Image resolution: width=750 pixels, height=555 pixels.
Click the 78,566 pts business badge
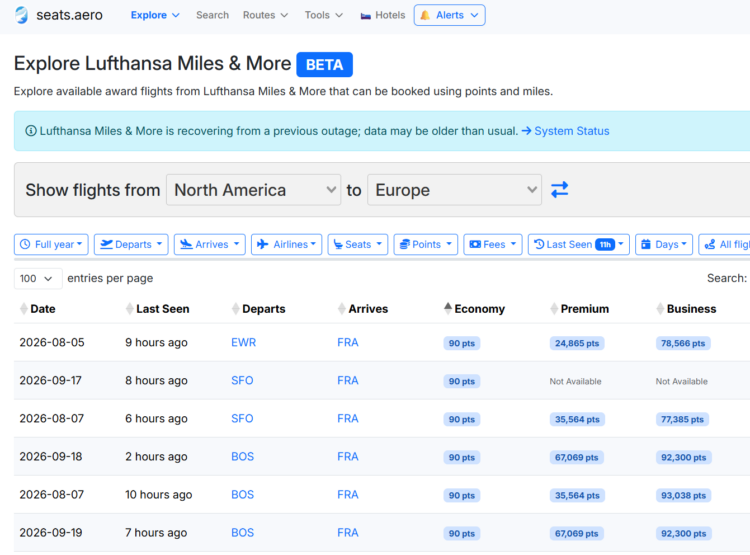pyautogui.click(x=683, y=343)
